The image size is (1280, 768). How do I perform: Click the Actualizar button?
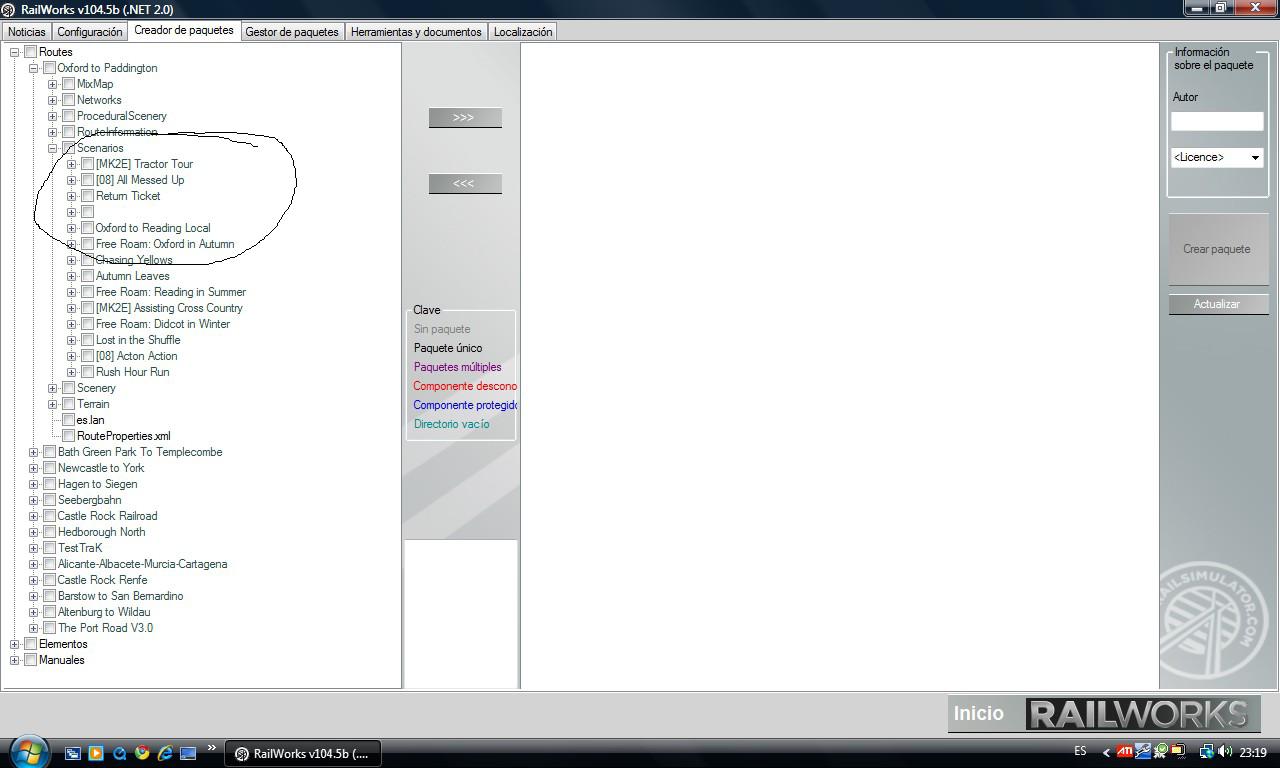[x=1217, y=304]
